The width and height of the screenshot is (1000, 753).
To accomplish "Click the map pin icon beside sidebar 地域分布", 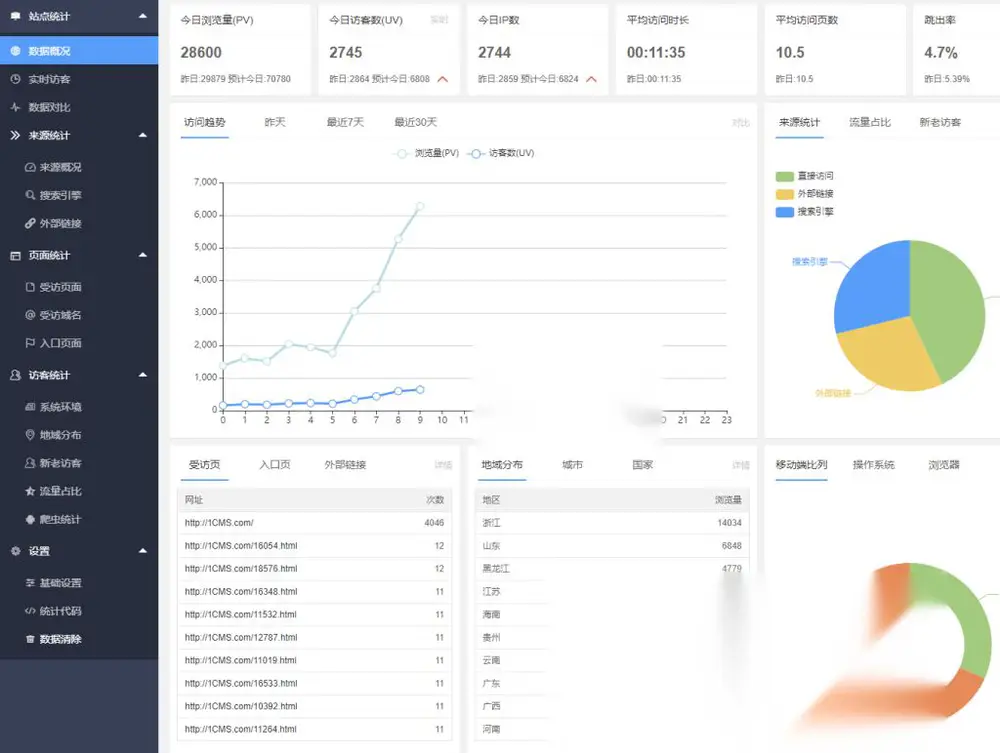I will [30, 435].
